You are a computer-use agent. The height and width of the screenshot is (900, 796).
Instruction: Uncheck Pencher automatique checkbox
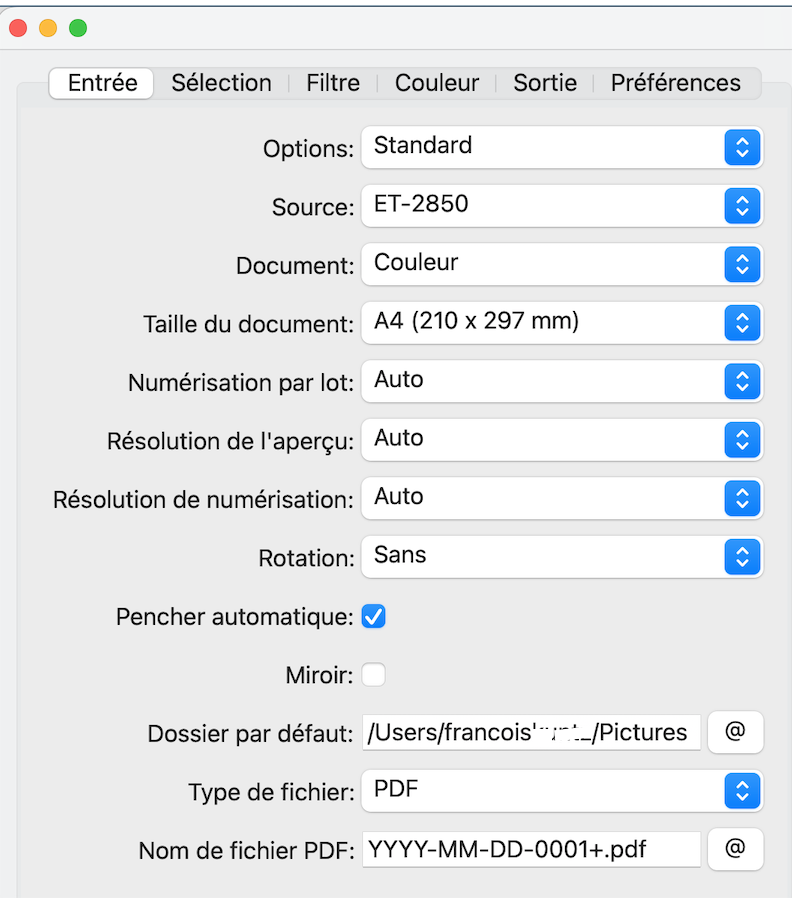click(373, 617)
